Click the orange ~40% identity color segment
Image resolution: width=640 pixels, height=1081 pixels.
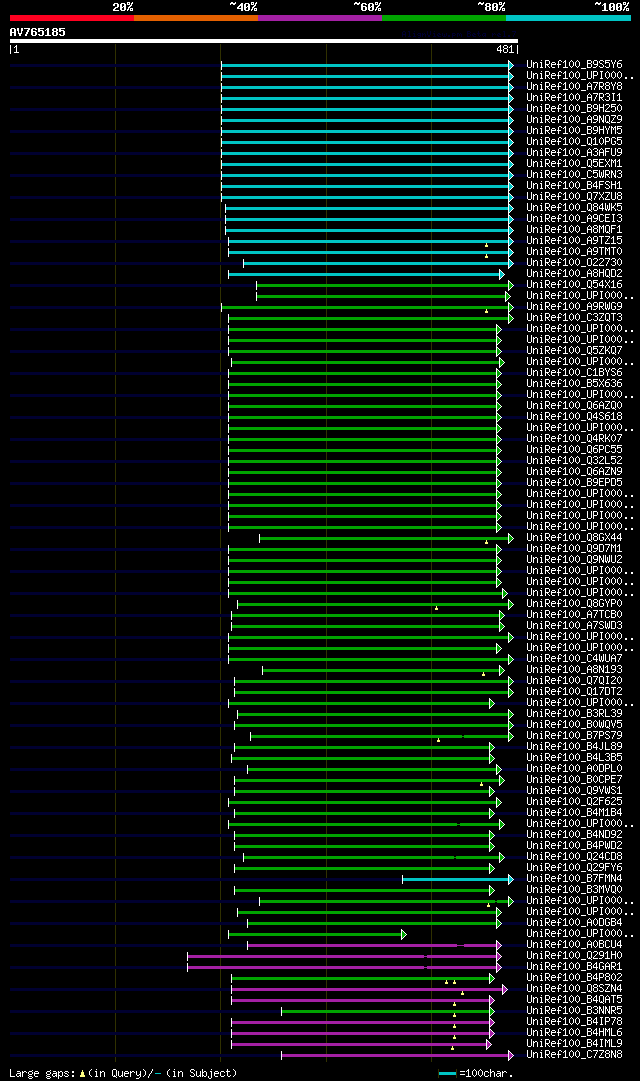[196, 18]
